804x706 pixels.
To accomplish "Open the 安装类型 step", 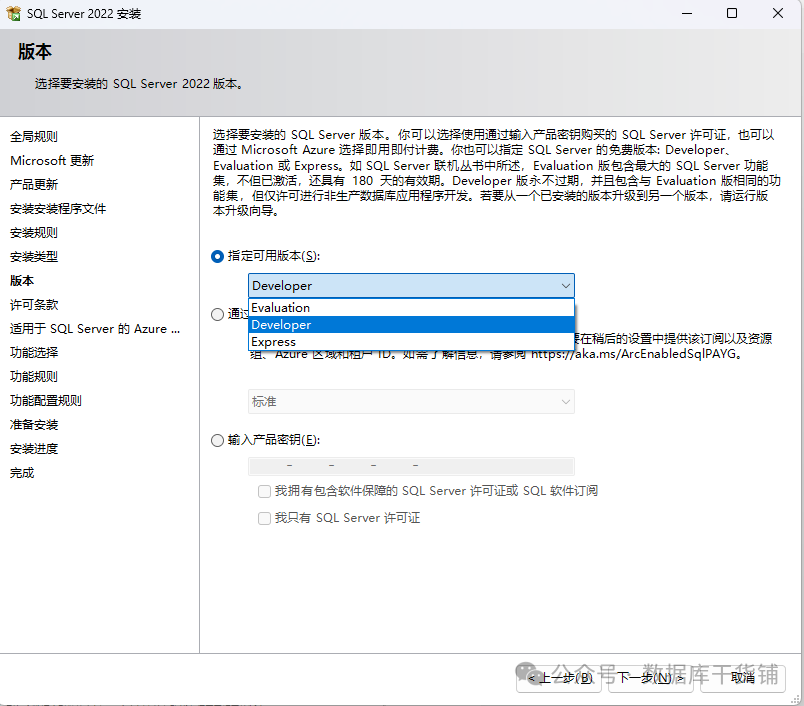I will click(x=34, y=257).
